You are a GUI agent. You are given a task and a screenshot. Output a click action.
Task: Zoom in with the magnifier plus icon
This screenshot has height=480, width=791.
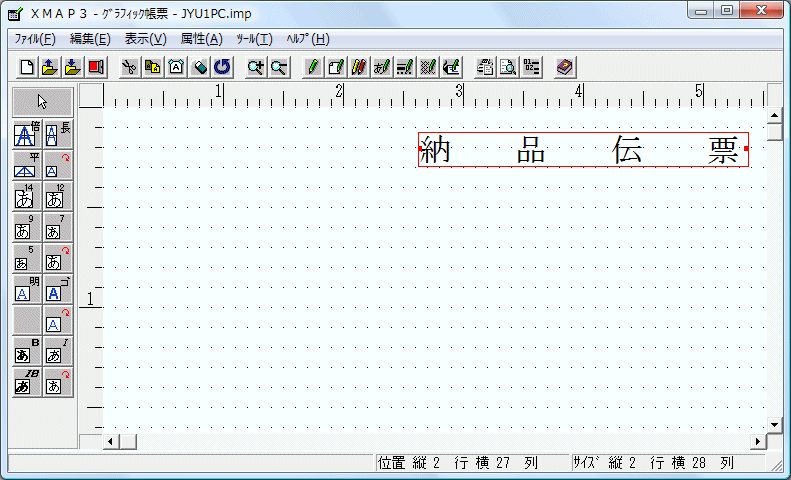[x=256, y=67]
